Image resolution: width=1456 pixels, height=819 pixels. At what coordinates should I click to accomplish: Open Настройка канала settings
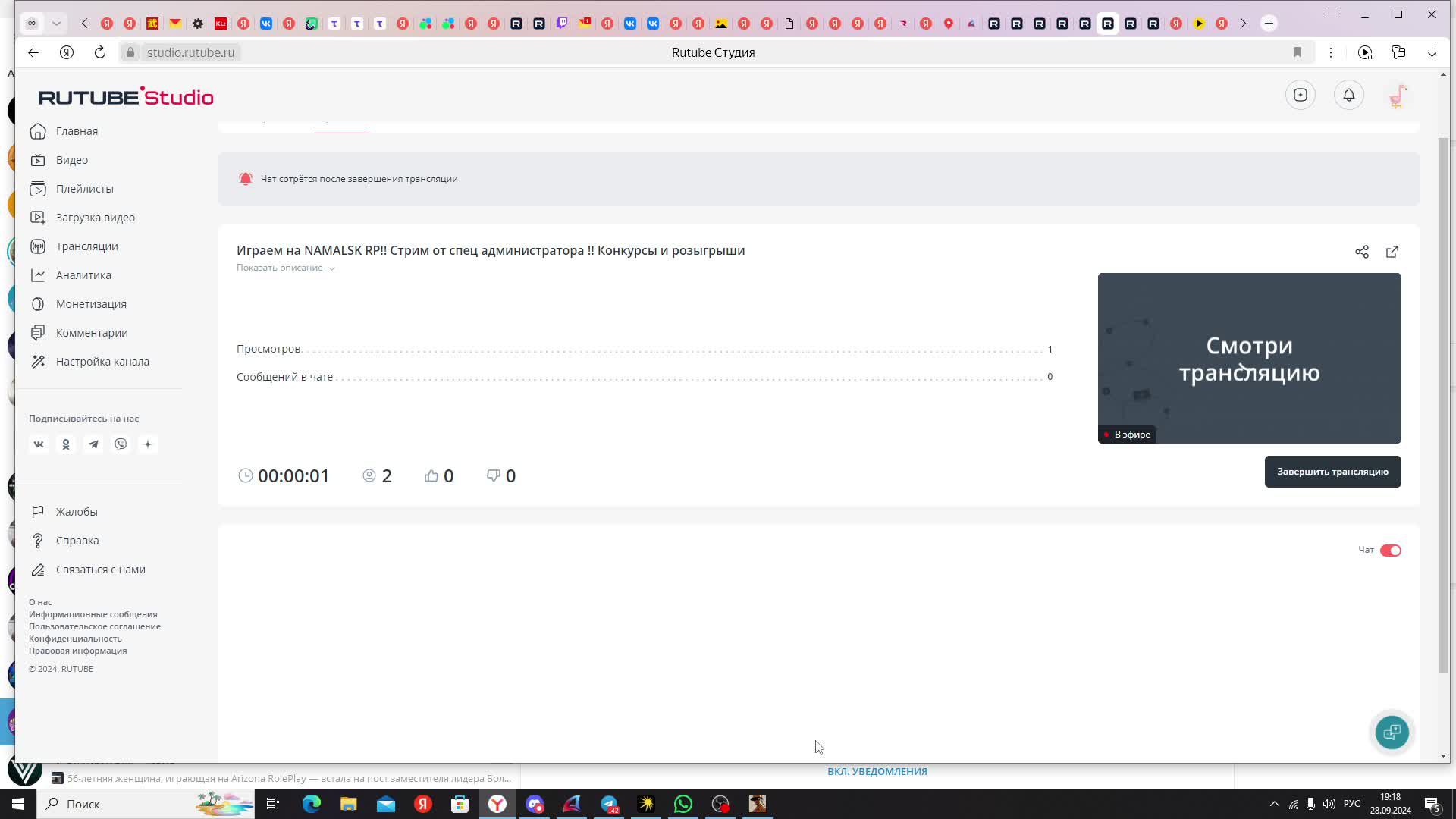89,362
